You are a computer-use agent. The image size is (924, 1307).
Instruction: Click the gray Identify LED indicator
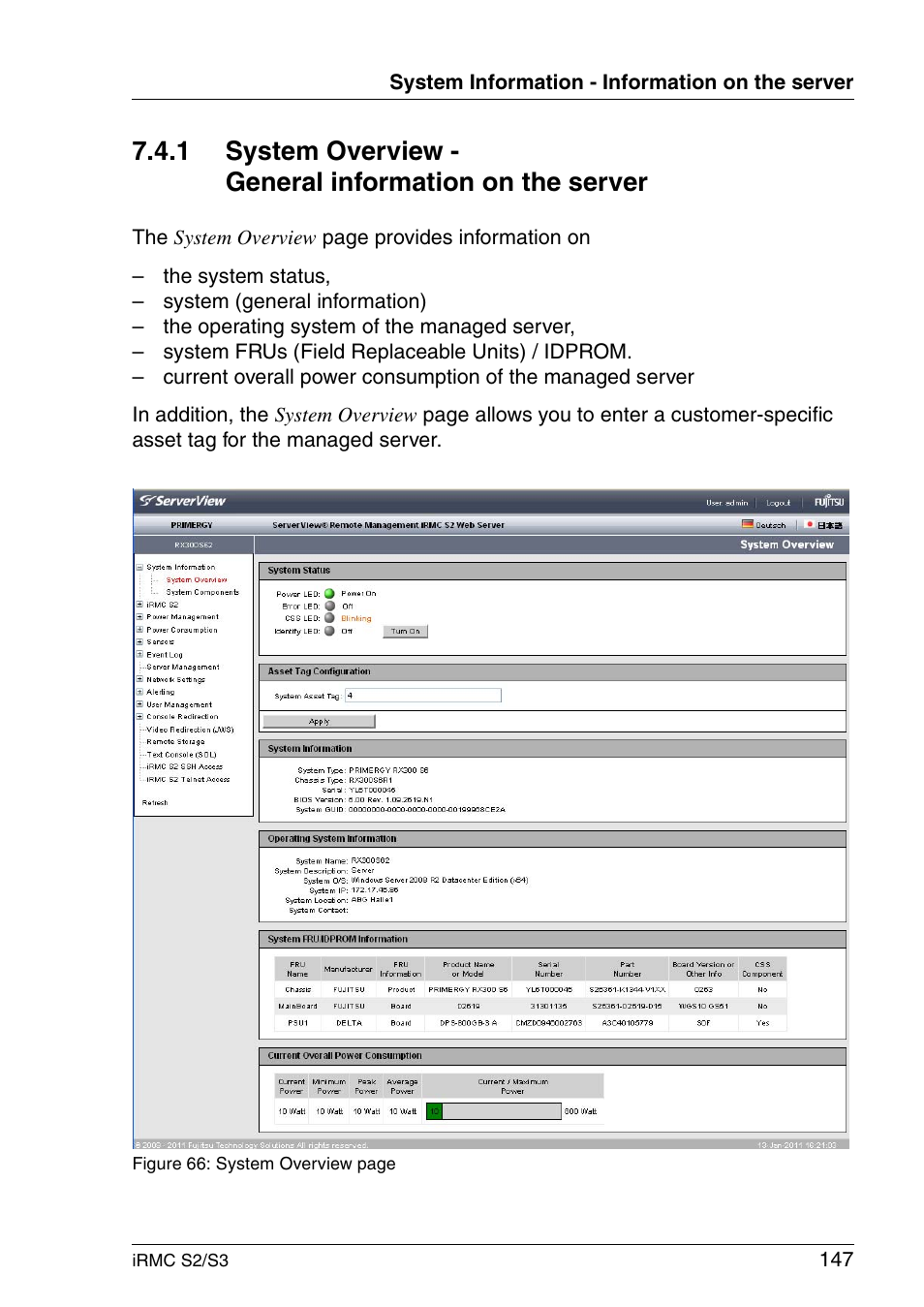[329, 631]
